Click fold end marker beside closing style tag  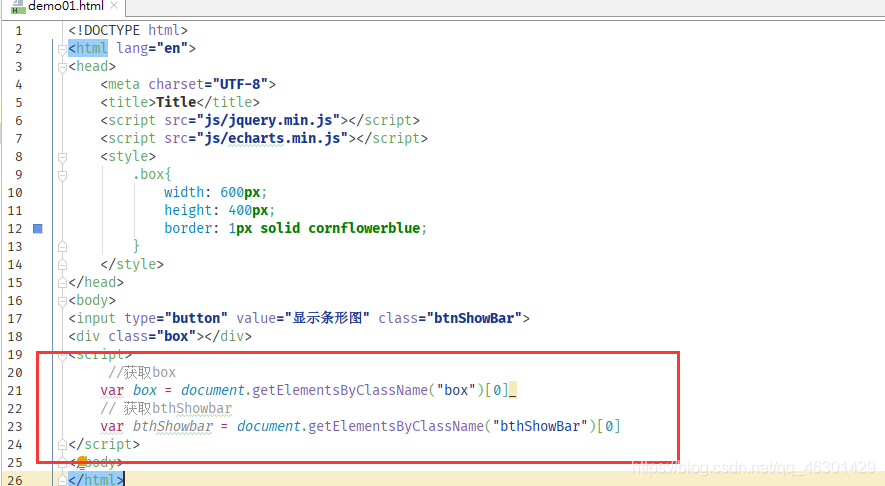point(62,265)
